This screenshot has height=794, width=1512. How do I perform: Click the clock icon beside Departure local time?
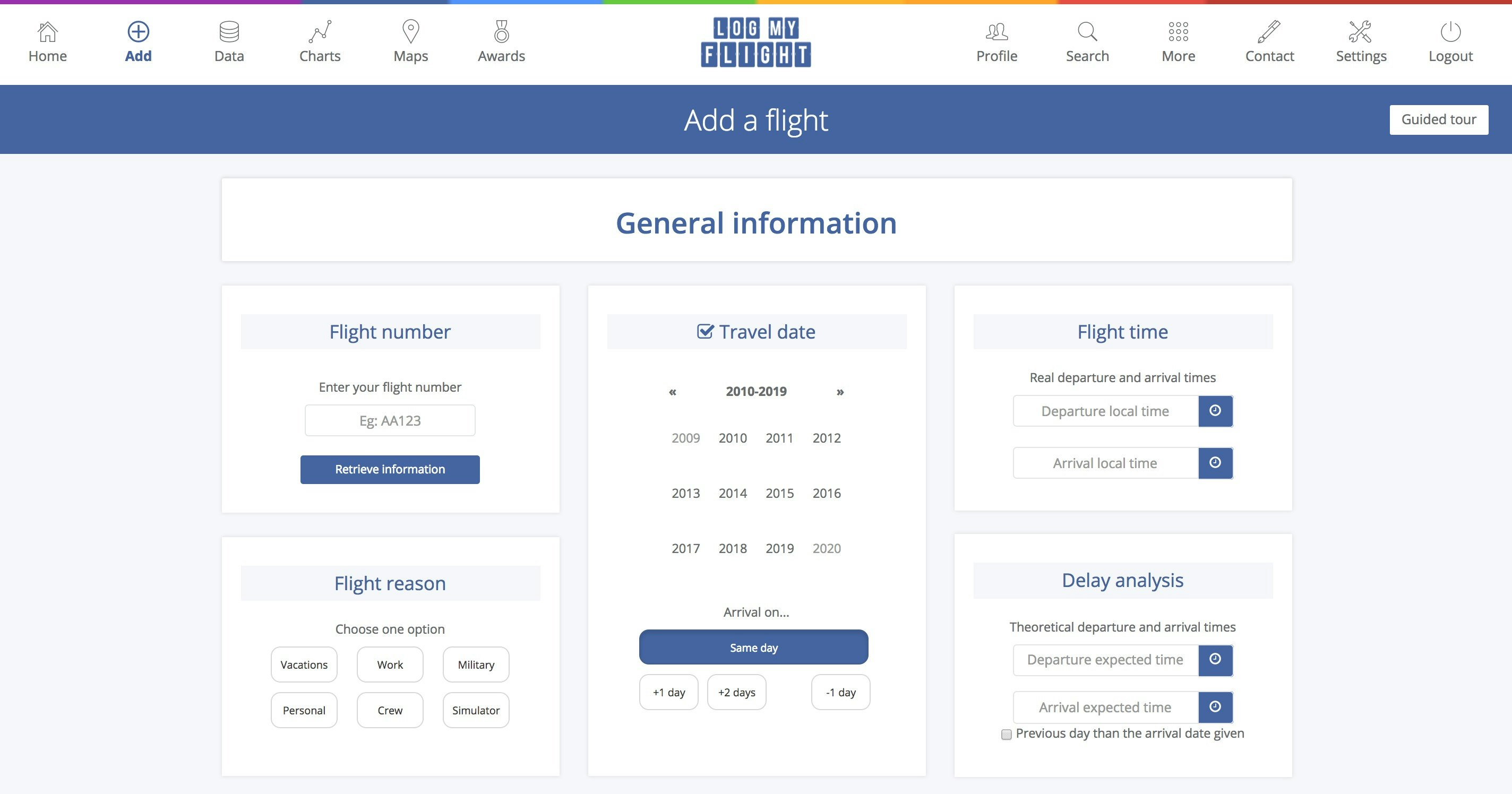[x=1215, y=411]
